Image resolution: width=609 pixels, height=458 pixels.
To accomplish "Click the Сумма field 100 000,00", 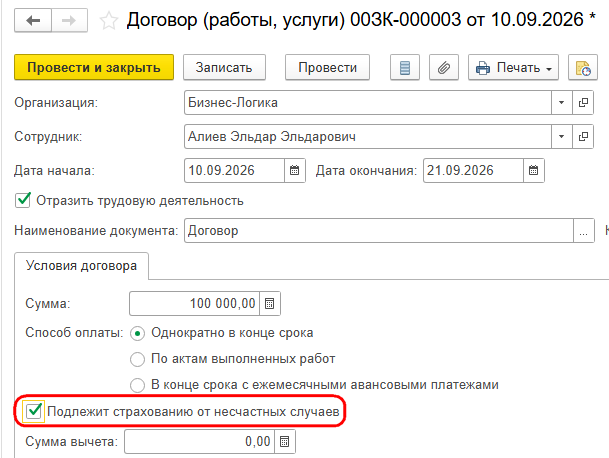I will pyautogui.click(x=194, y=303).
